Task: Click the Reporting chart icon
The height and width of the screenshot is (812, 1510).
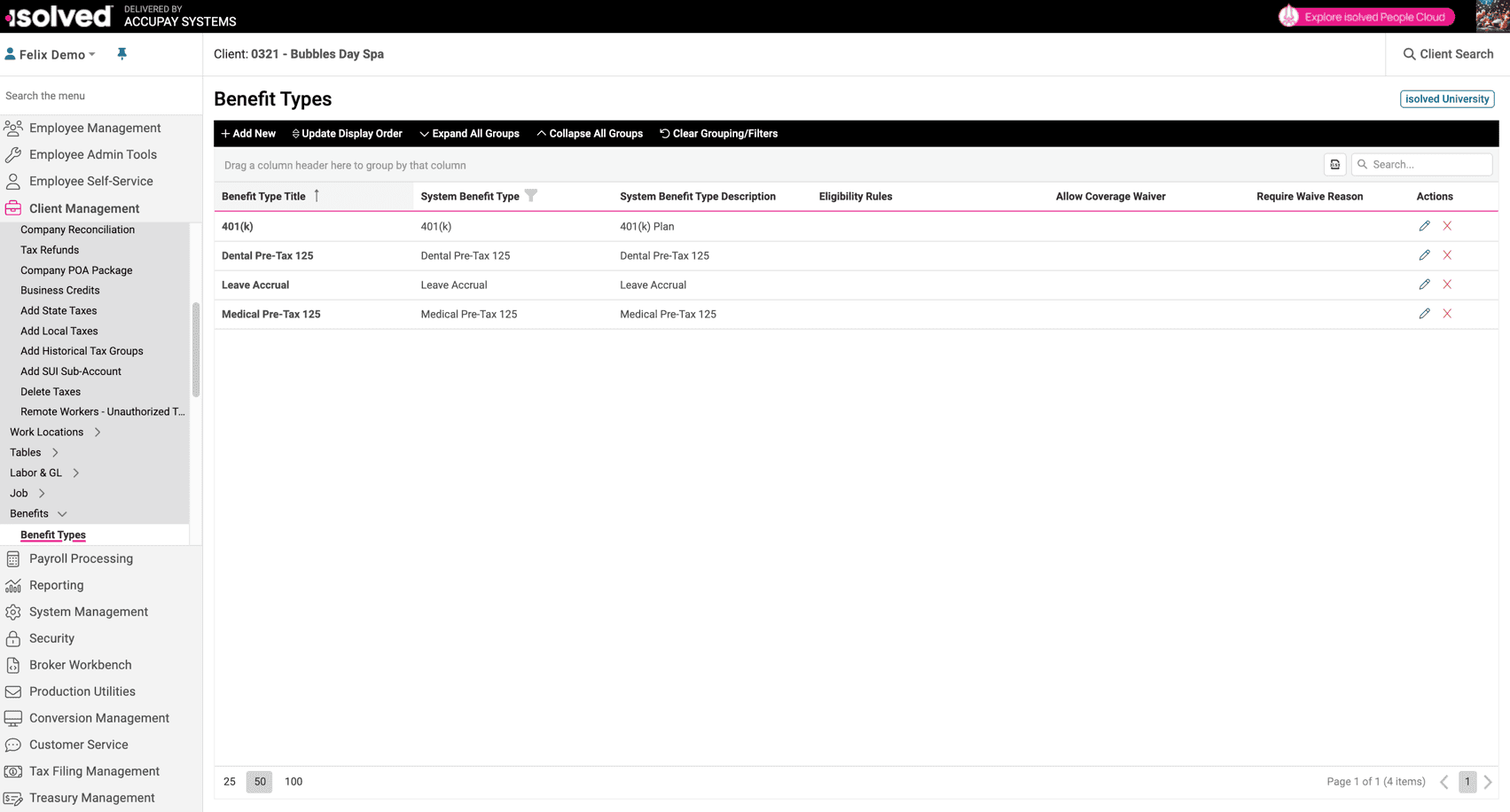Action: (12, 585)
